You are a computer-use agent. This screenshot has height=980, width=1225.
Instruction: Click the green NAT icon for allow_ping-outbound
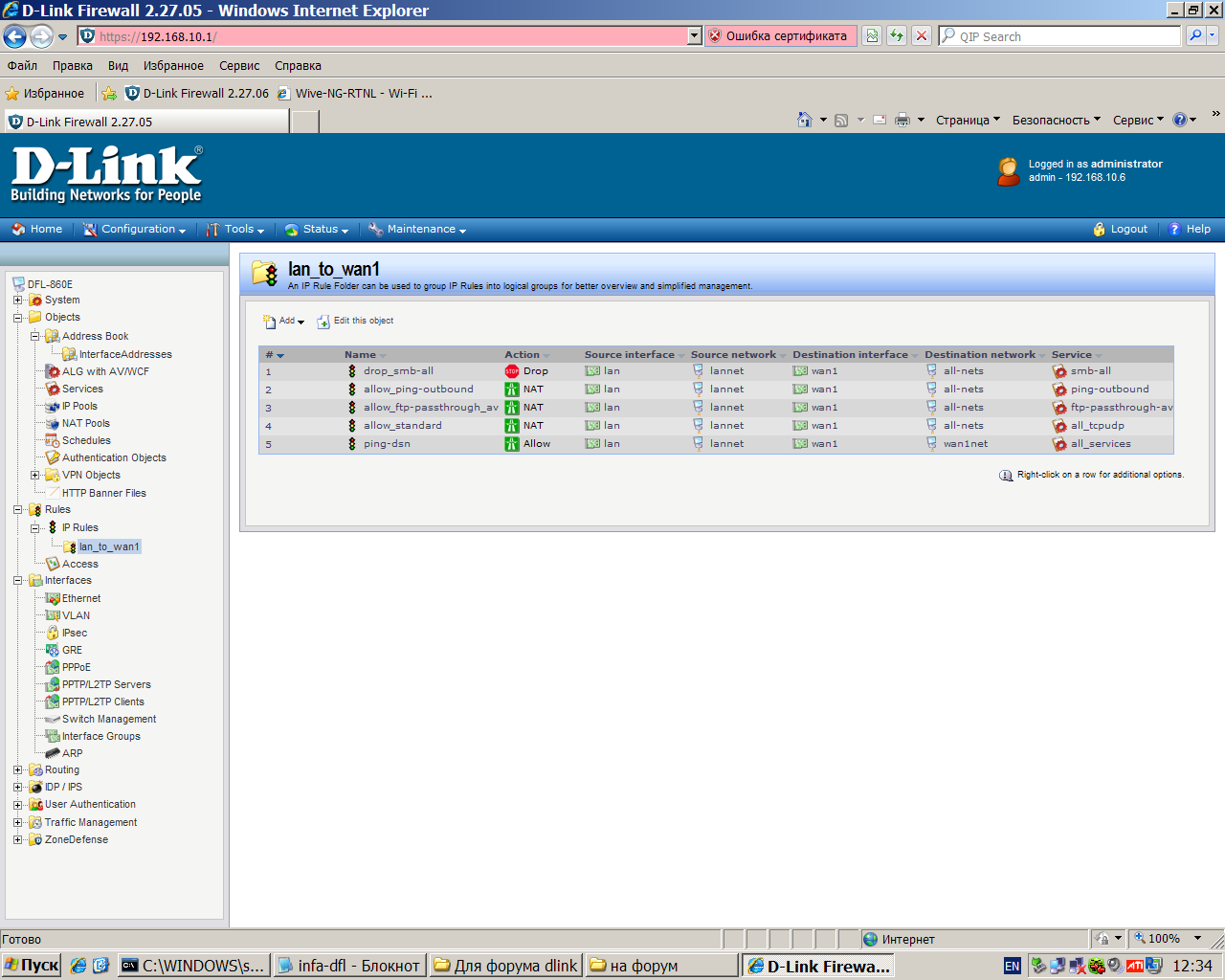click(x=512, y=390)
